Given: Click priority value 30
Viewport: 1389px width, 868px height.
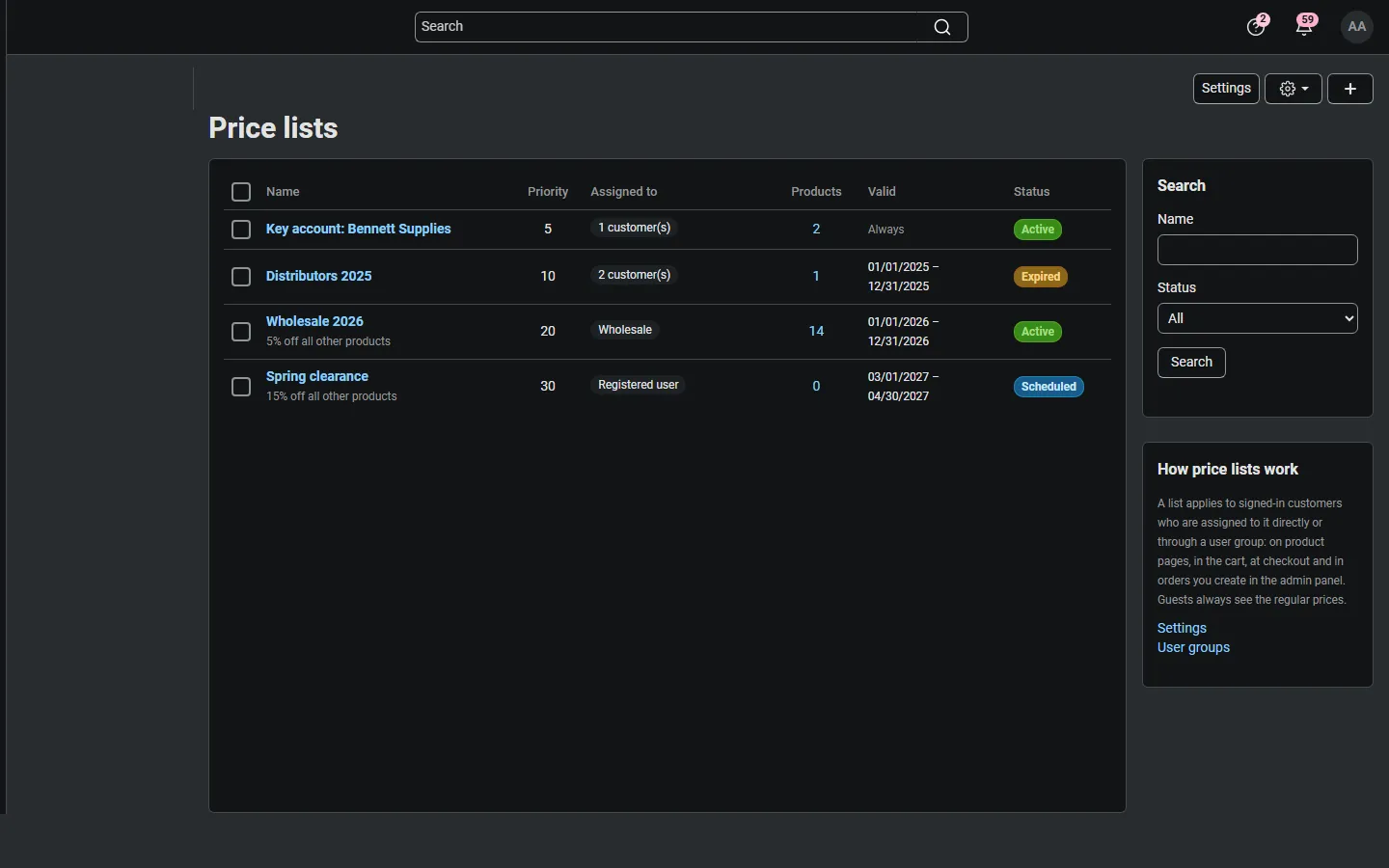Looking at the screenshot, I should (x=548, y=386).
